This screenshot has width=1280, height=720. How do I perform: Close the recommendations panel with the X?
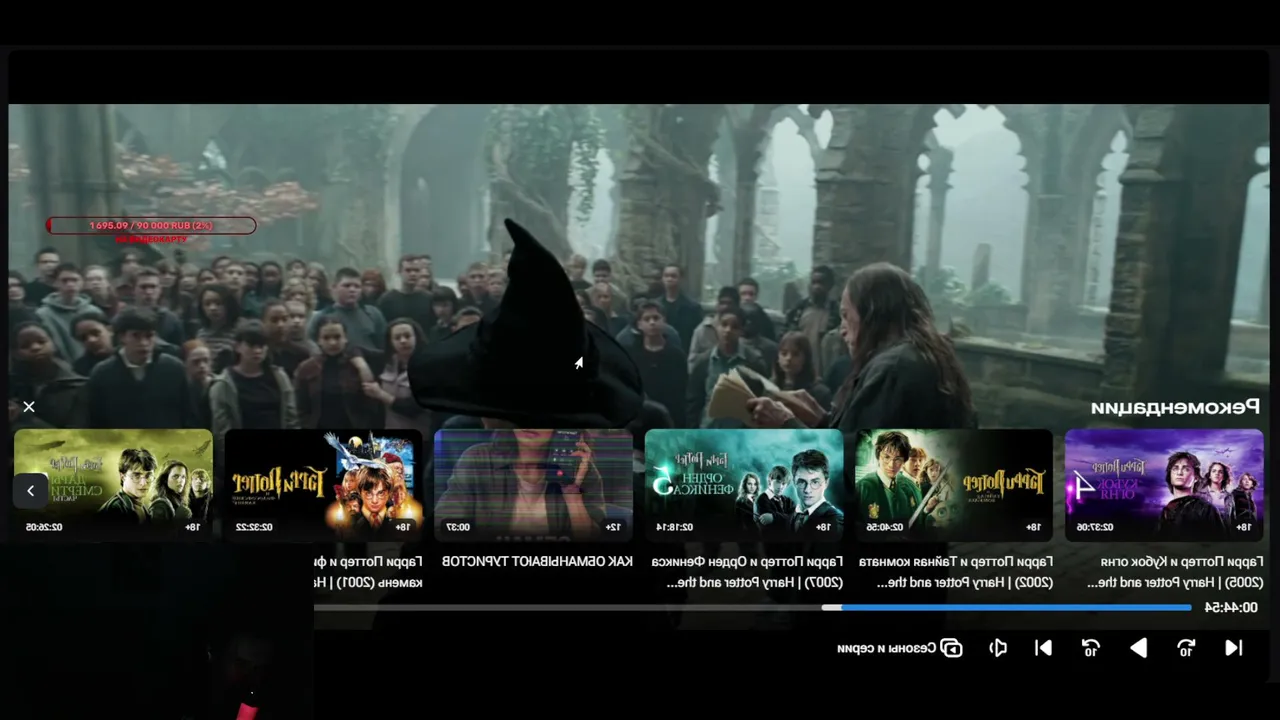(29, 407)
